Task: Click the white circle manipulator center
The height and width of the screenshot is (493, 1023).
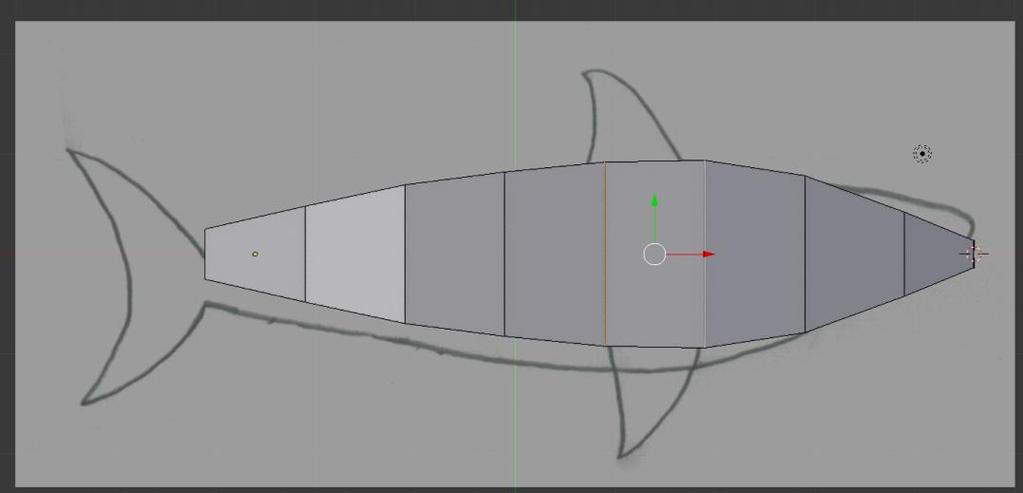Action: point(654,254)
